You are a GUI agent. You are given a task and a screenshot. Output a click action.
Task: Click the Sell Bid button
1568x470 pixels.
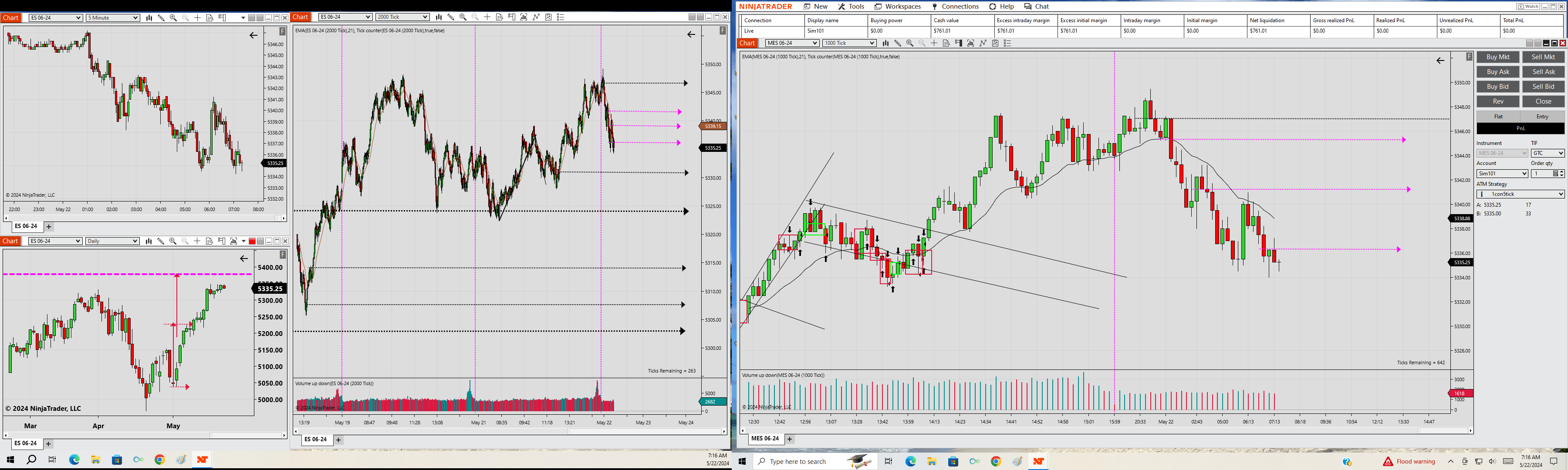tap(1543, 86)
